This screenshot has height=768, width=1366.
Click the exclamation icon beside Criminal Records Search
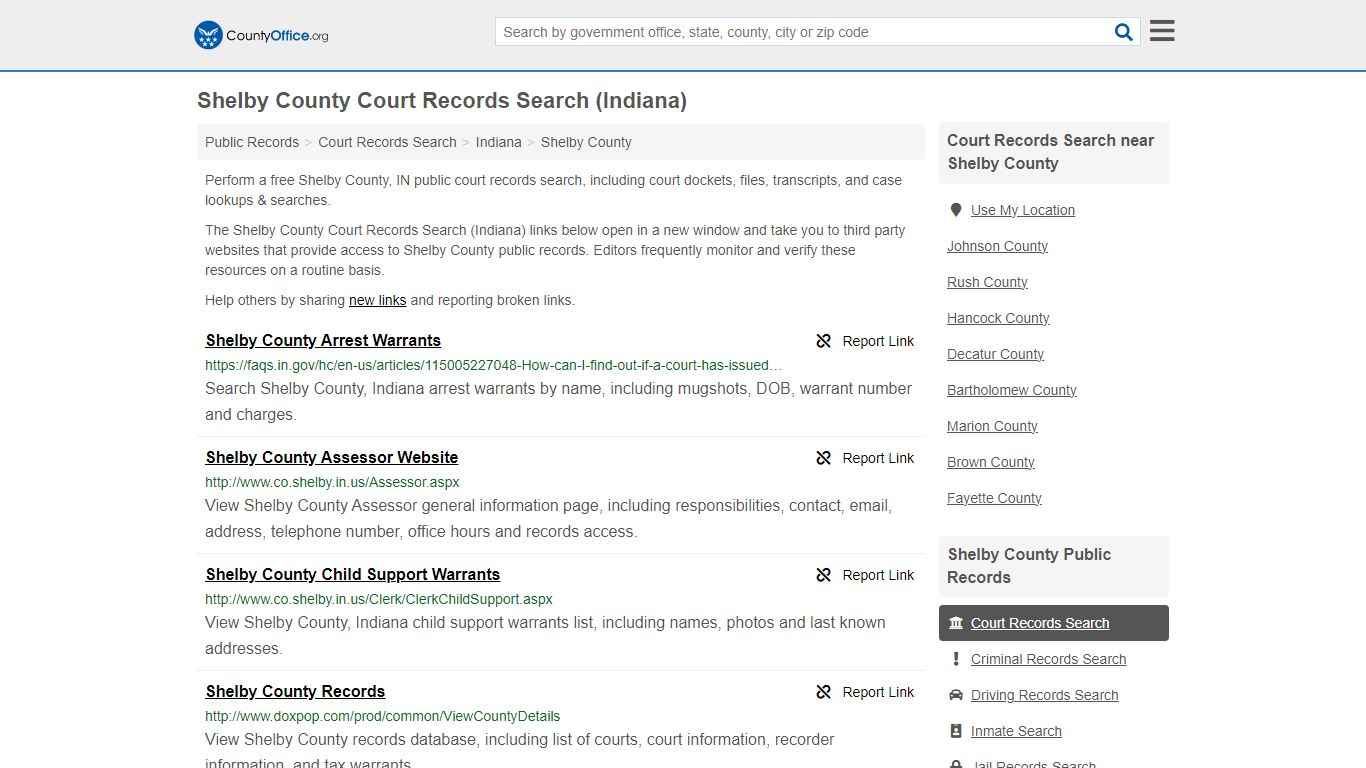coord(956,659)
